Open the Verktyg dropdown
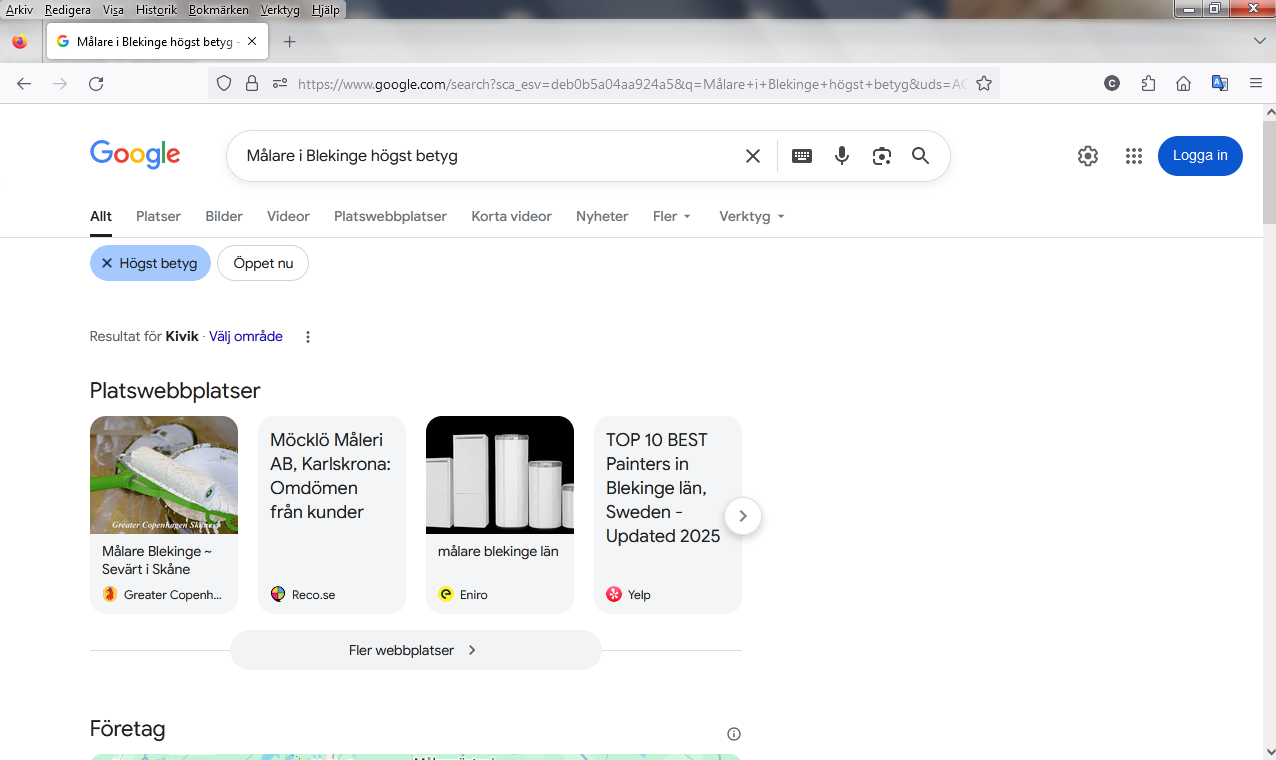The image size is (1276, 760). pyautogui.click(x=751, y=216)
